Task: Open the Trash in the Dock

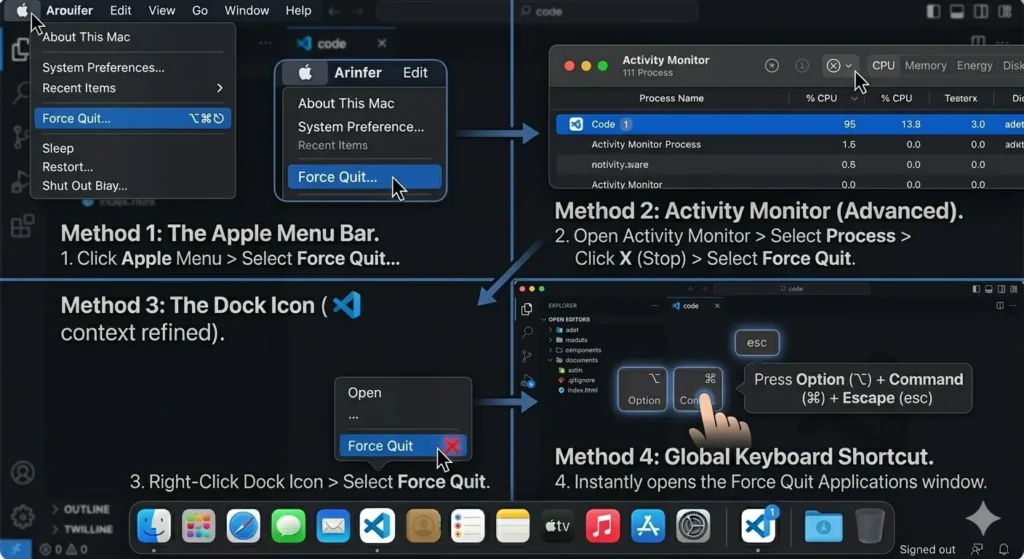Action: click(x=870, y=526)
